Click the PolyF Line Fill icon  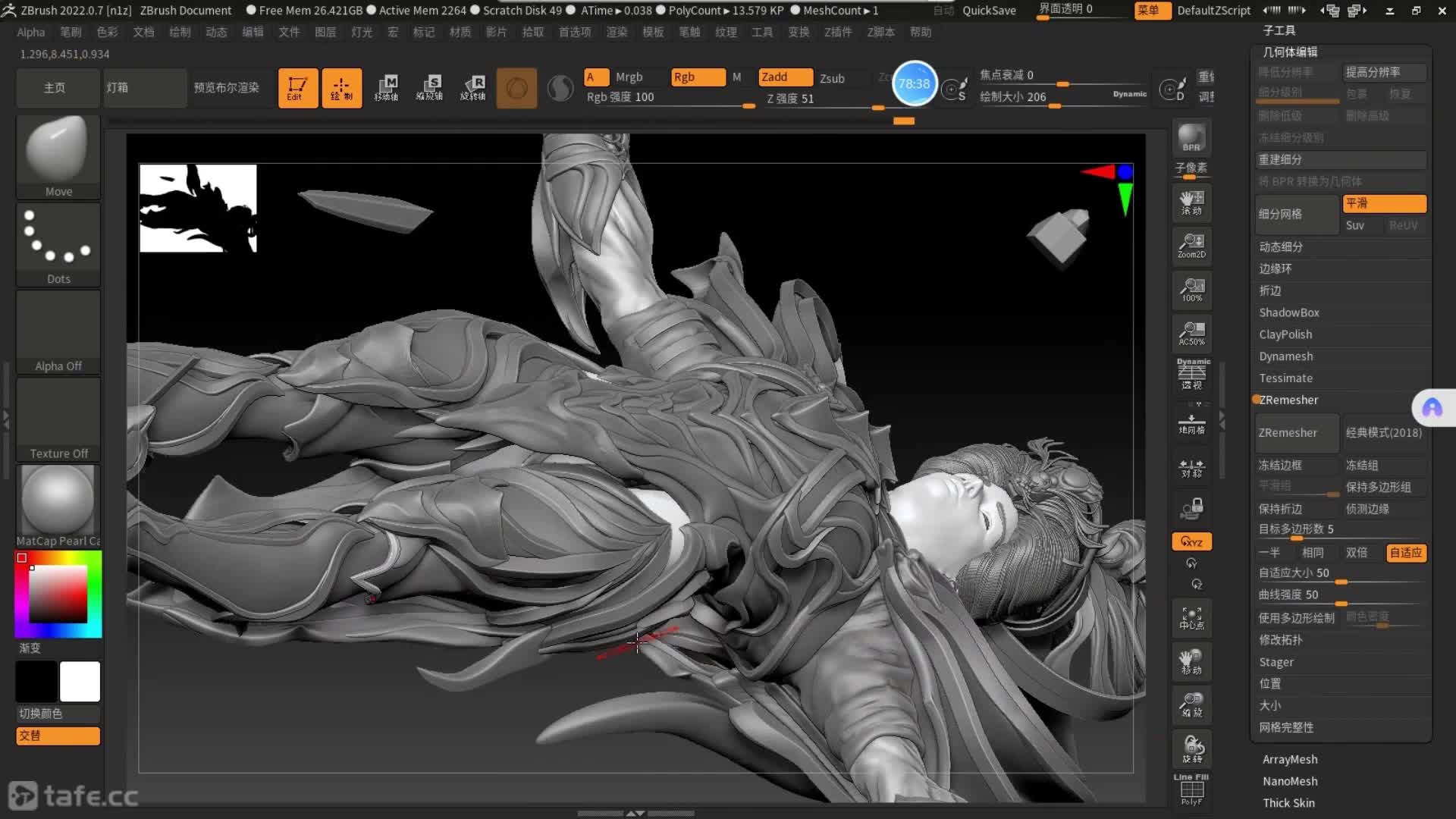1191,790
